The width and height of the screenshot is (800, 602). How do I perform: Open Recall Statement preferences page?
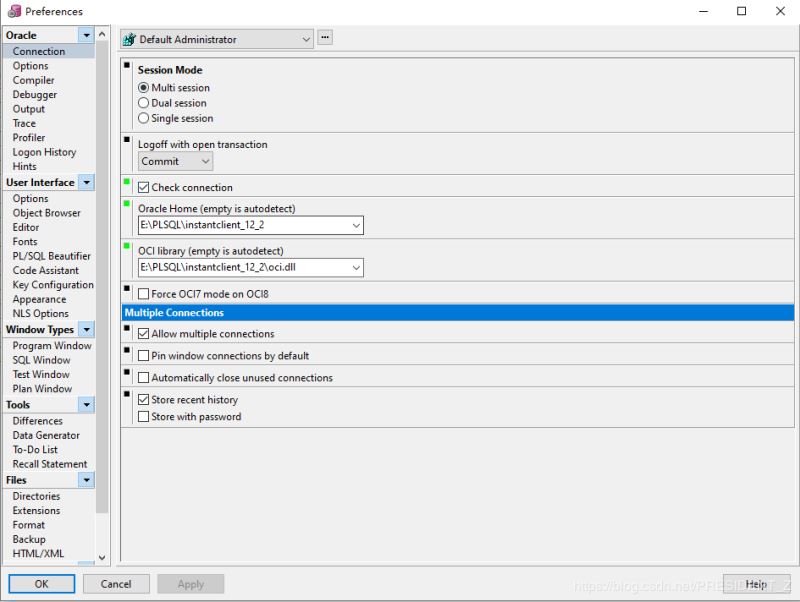point(50,464)
